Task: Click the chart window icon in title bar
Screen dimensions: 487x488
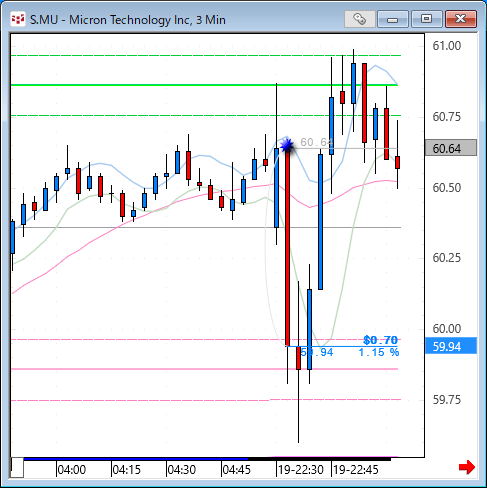Action: [18, 19]
